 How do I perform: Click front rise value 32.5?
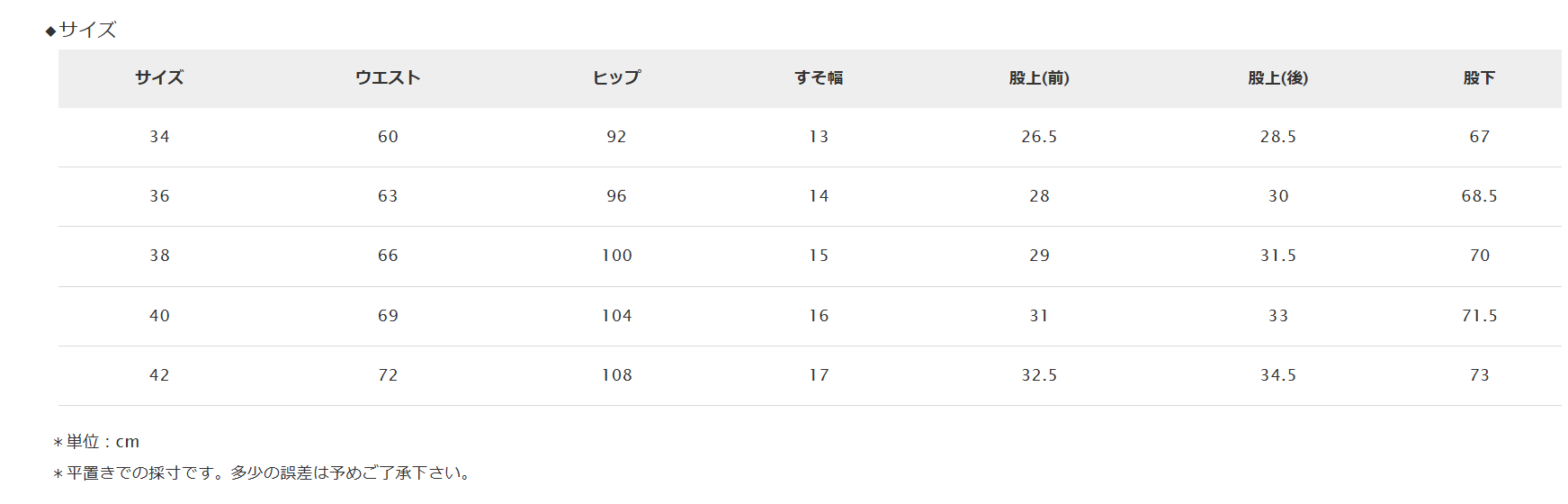1039,375
